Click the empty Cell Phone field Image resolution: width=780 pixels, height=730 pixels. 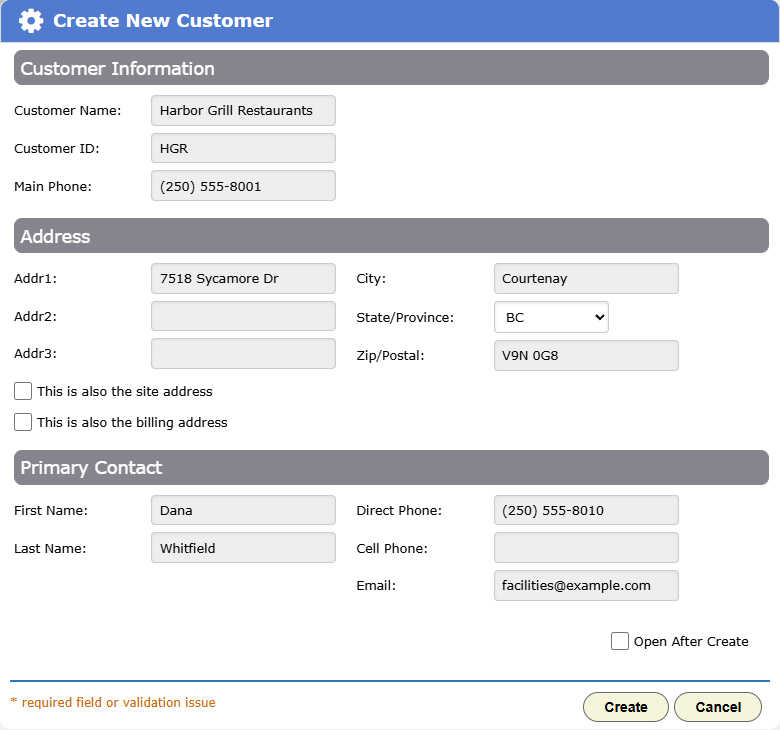coord(586,548)
